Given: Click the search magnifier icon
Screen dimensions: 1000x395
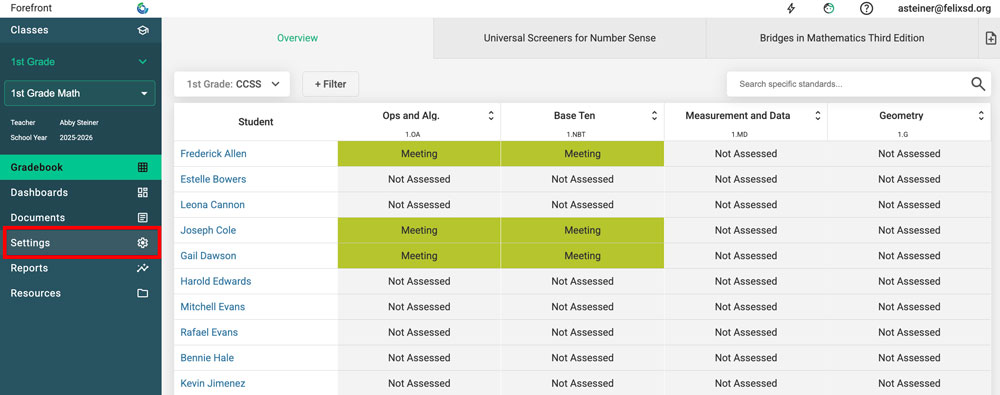Looking at the screenshot, I should click(978, 84).
